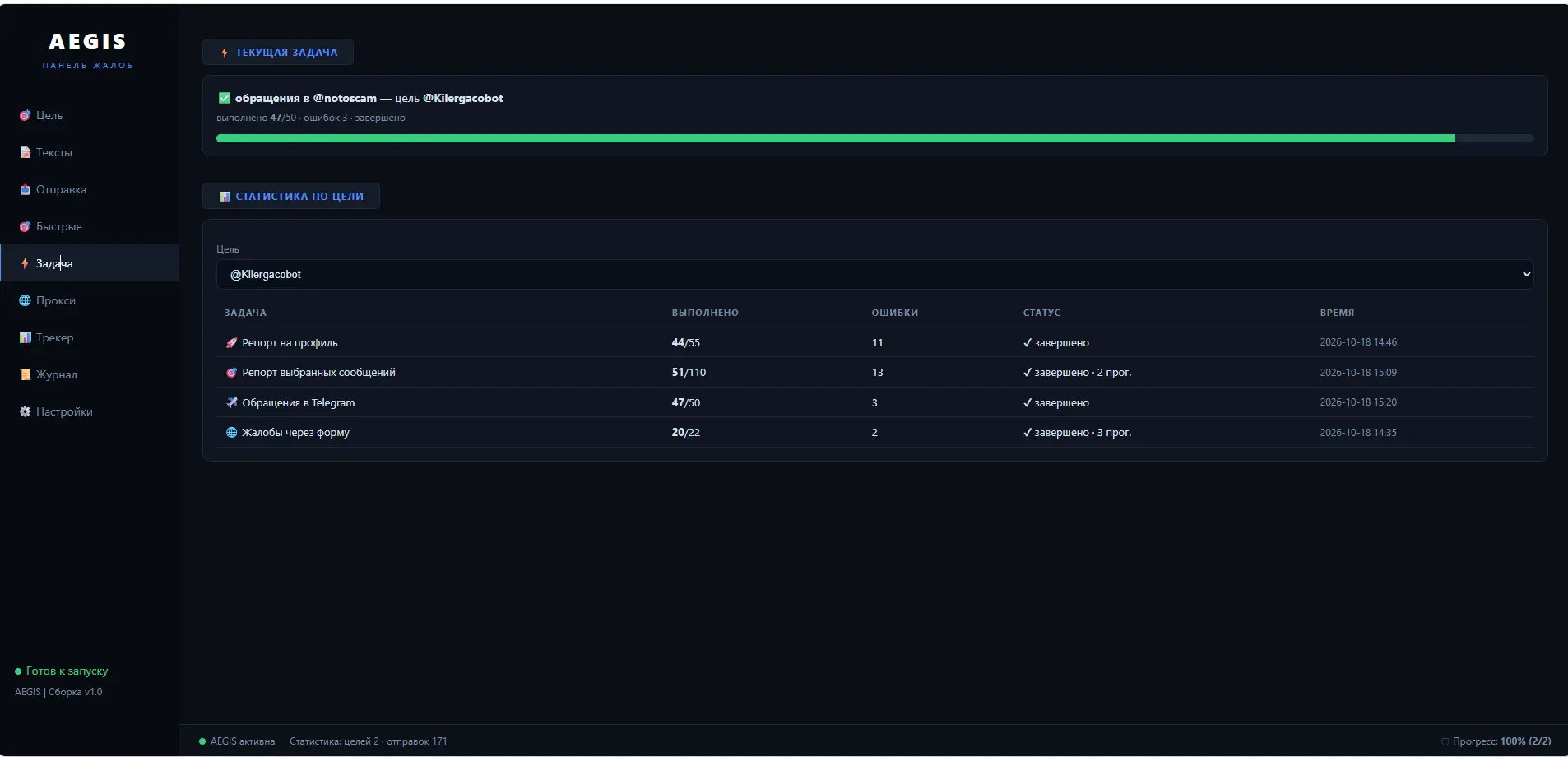Image resolution: width=1568 pixels, height=757 pixels.
Task: Click the chart icon in Статистика по цели header
Action: coord(225,197)
